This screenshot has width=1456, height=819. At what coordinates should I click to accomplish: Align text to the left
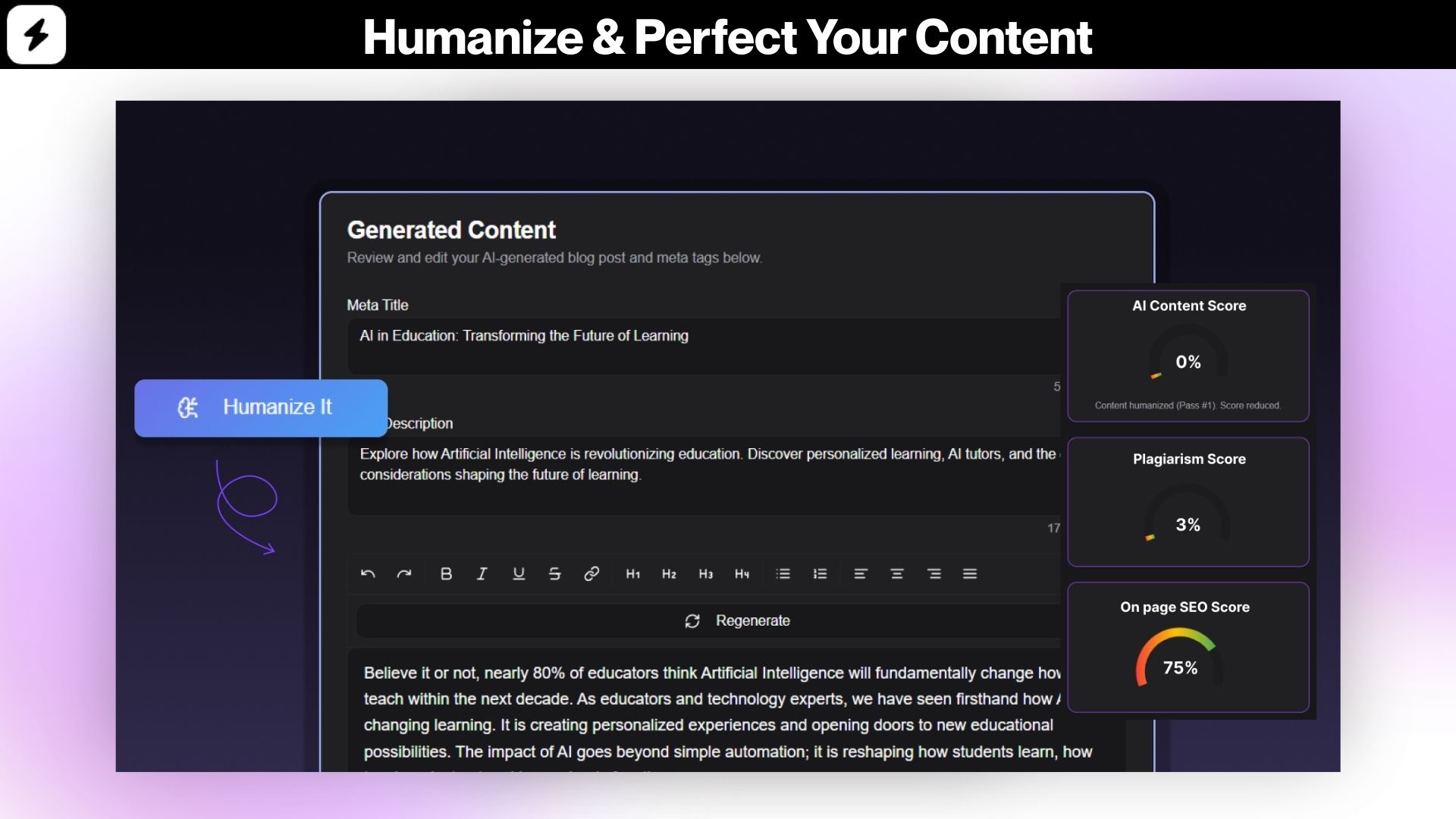click(861, 574)
